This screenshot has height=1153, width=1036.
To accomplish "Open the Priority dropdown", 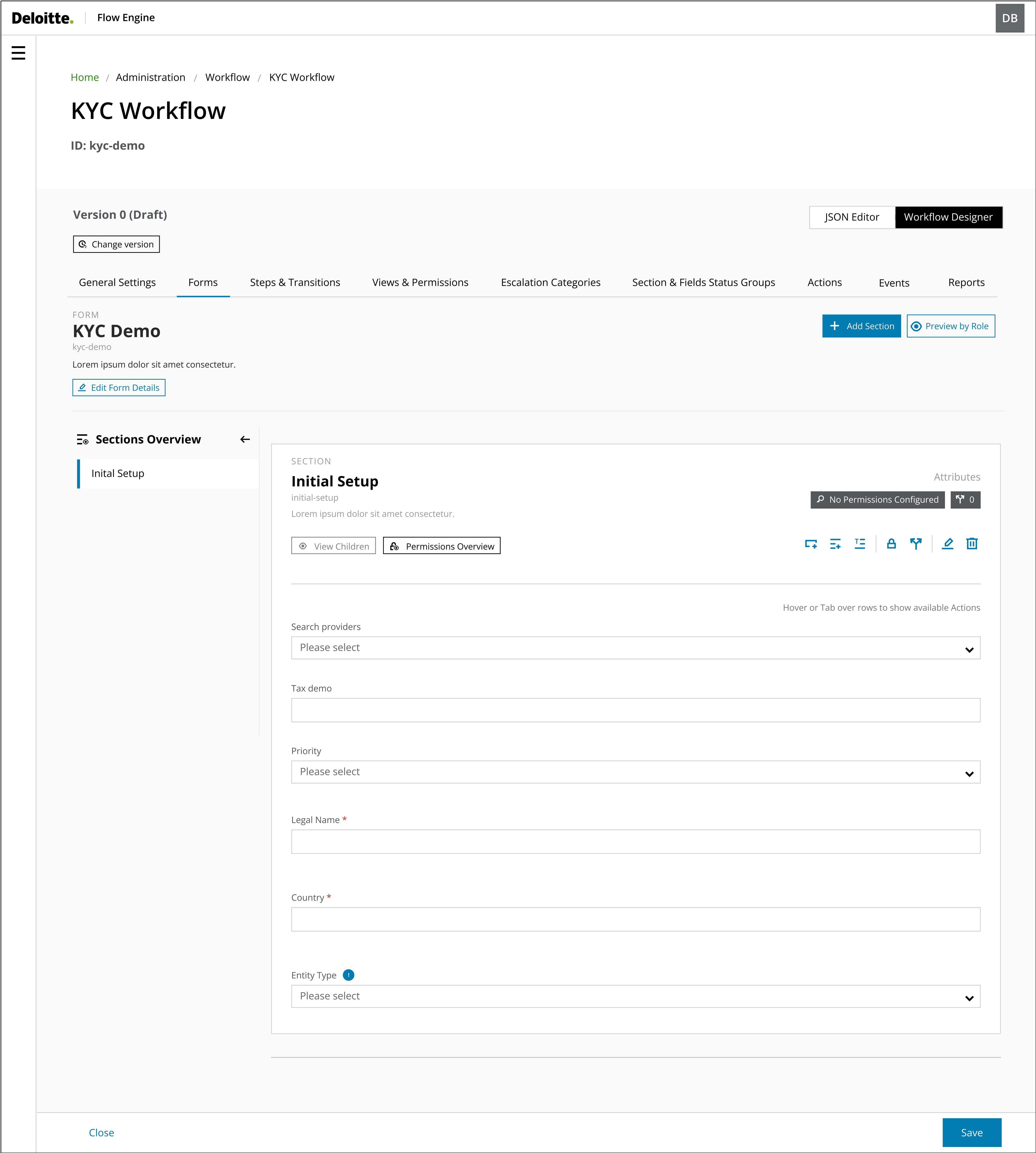I will point(635,772).
